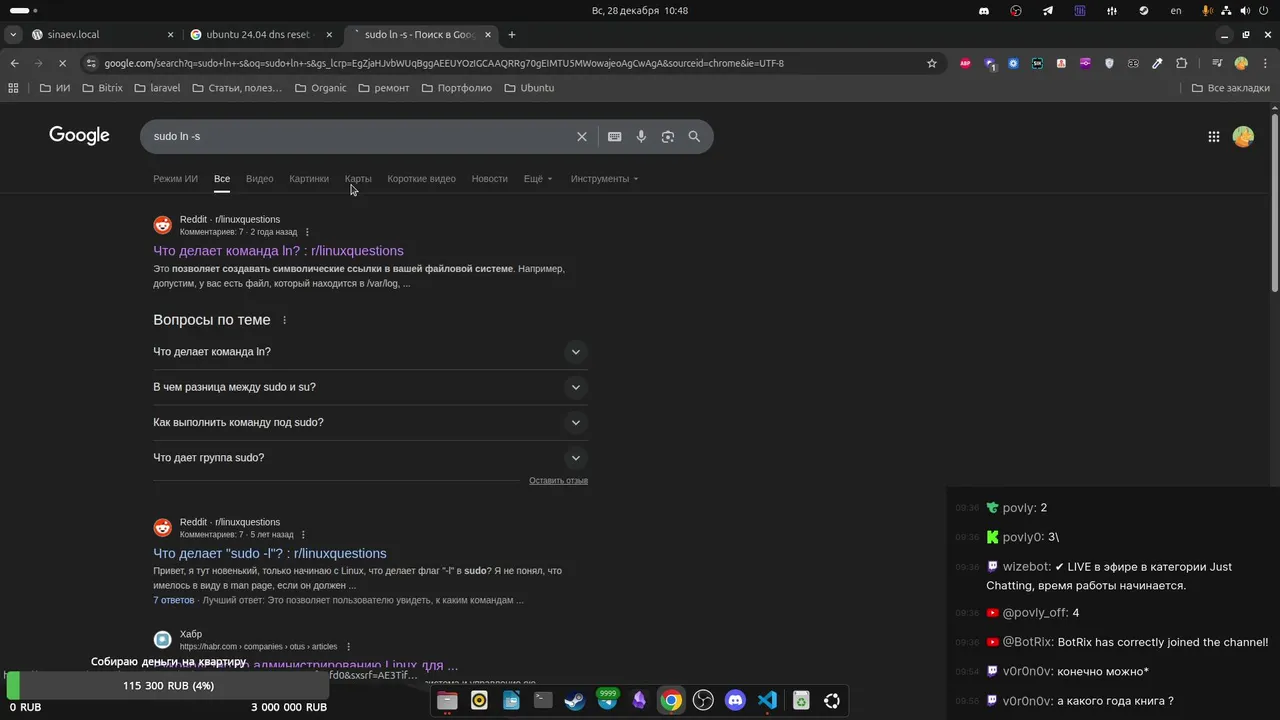The height and width of the screenshot is (720, 1280).
Task: Open Google account avatar on search page
Action: point(1243,137)
